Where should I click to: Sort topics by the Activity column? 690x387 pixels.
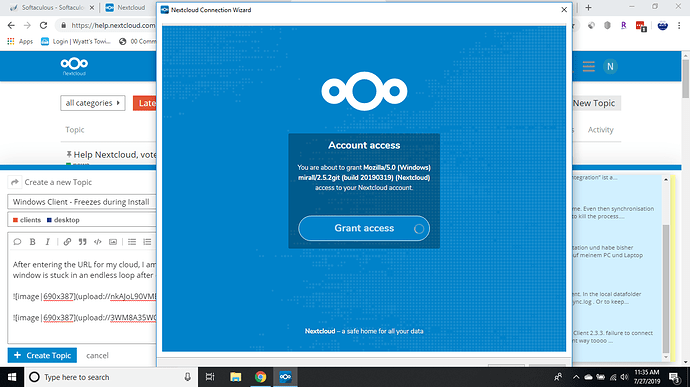click(600, 129)
